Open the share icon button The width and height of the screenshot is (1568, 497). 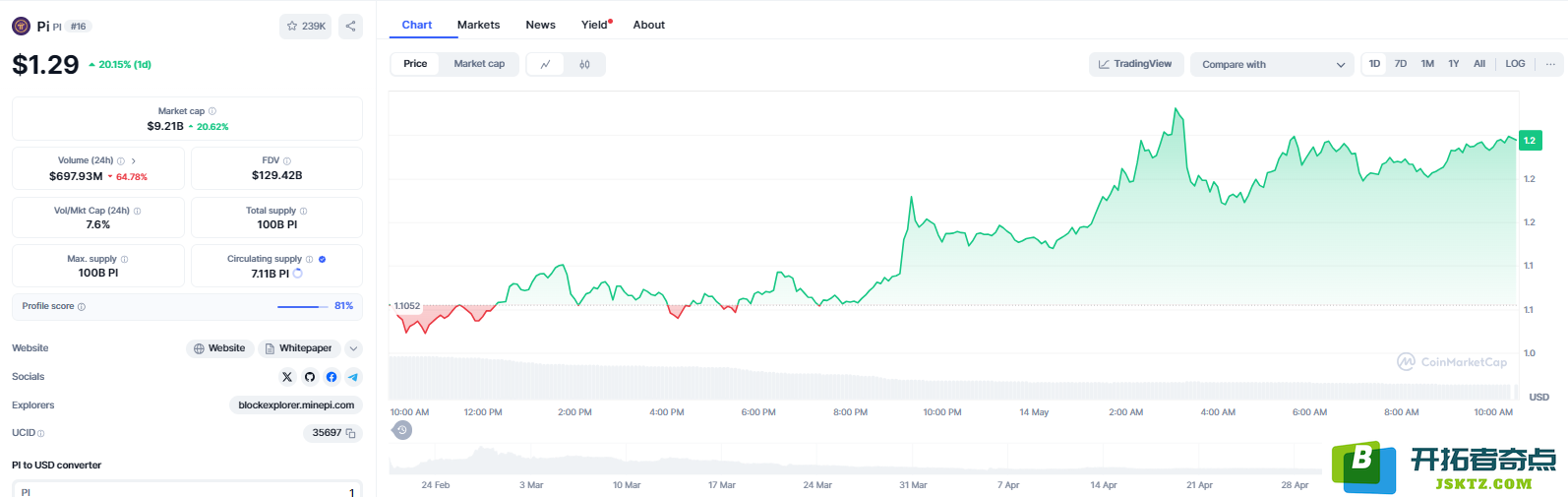350,27
